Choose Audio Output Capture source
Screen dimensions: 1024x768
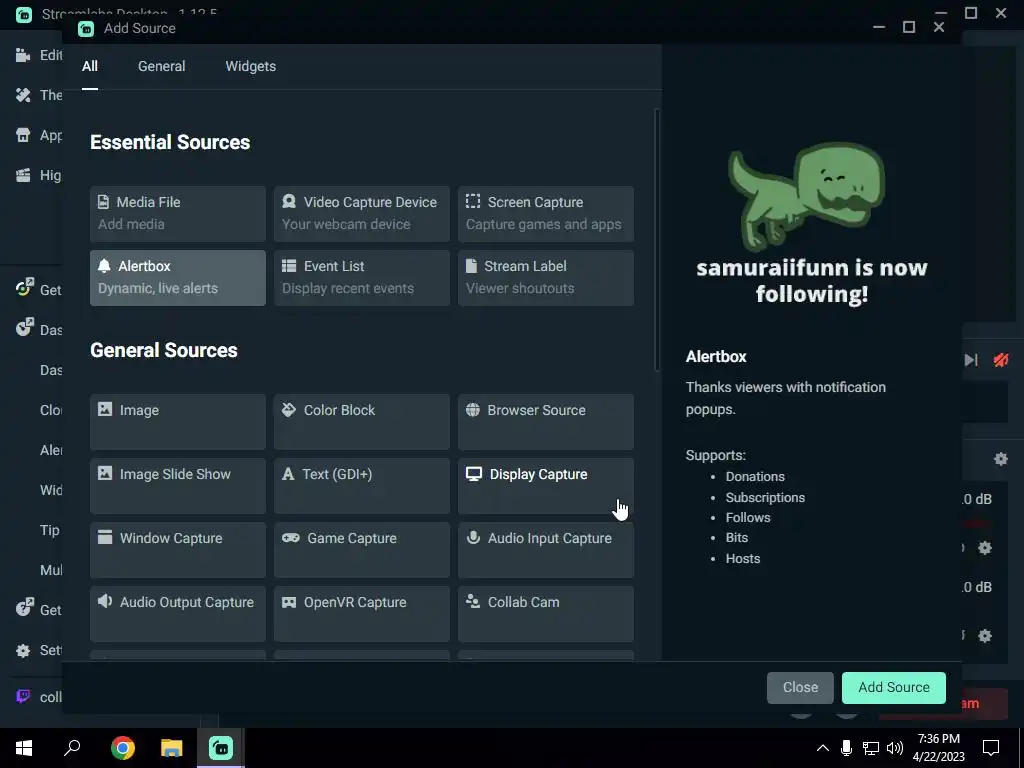(x=178, y=613)
